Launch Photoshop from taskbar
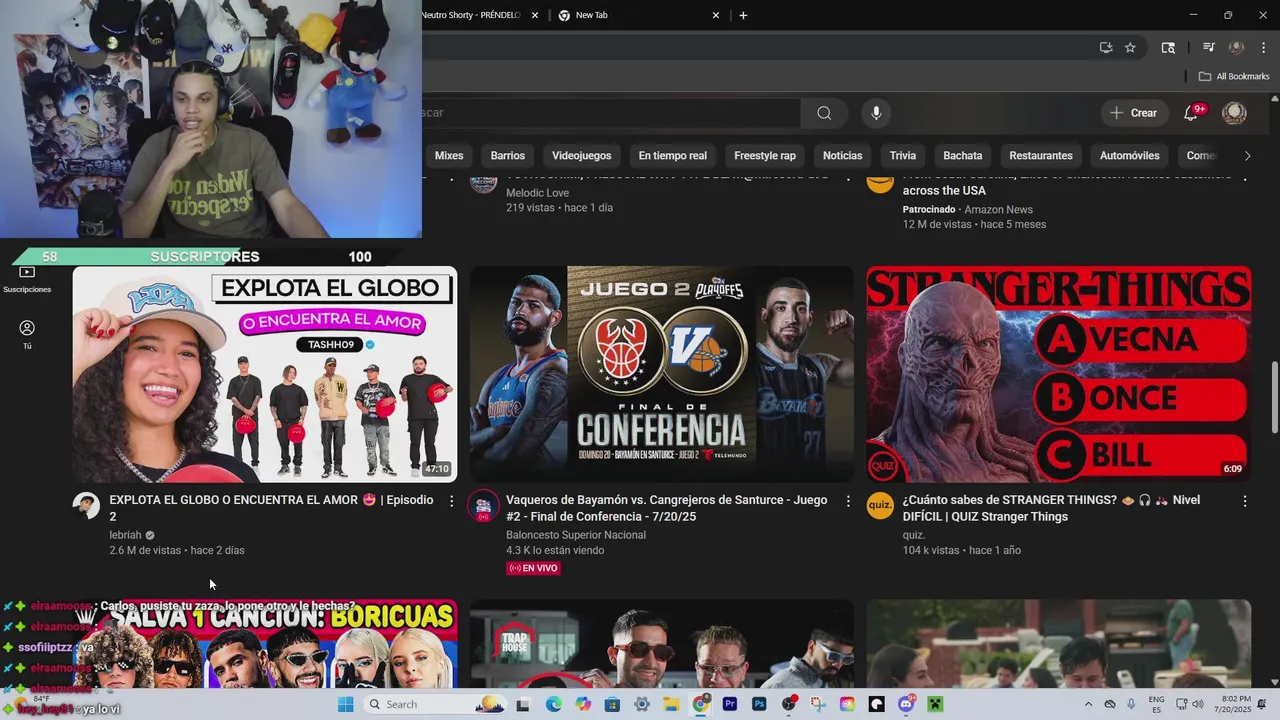Screen dimensions: 1280x720 (x=759, y=704)
